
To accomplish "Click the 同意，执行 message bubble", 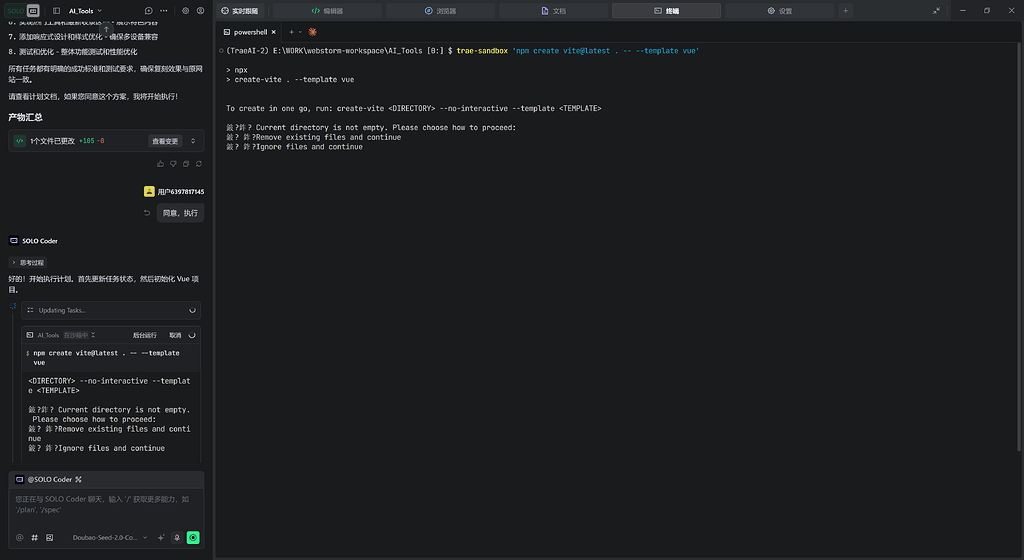I will coord(180,213).
